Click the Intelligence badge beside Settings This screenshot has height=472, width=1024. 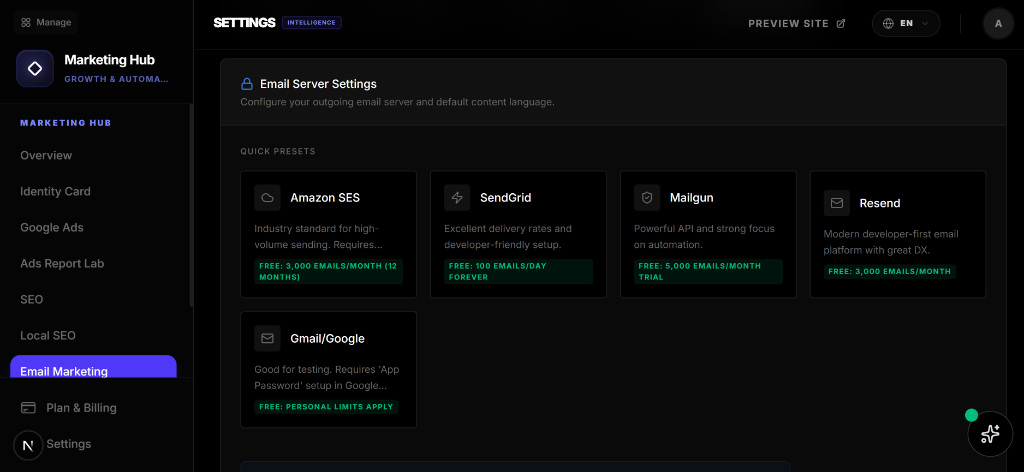(312, 23)
